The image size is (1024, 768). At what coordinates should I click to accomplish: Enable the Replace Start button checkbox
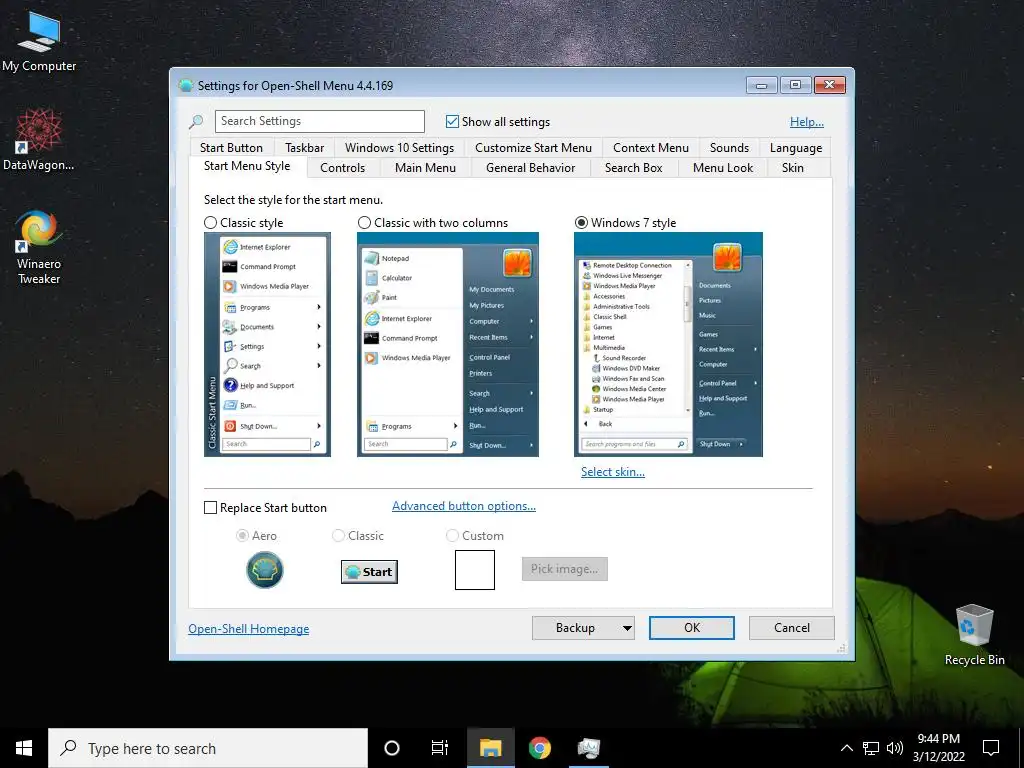(x=210, y=507)
